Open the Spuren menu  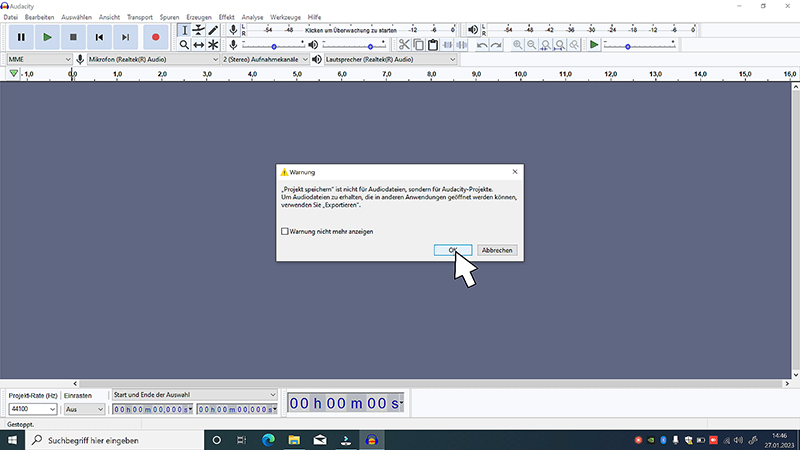pos(169,17)
